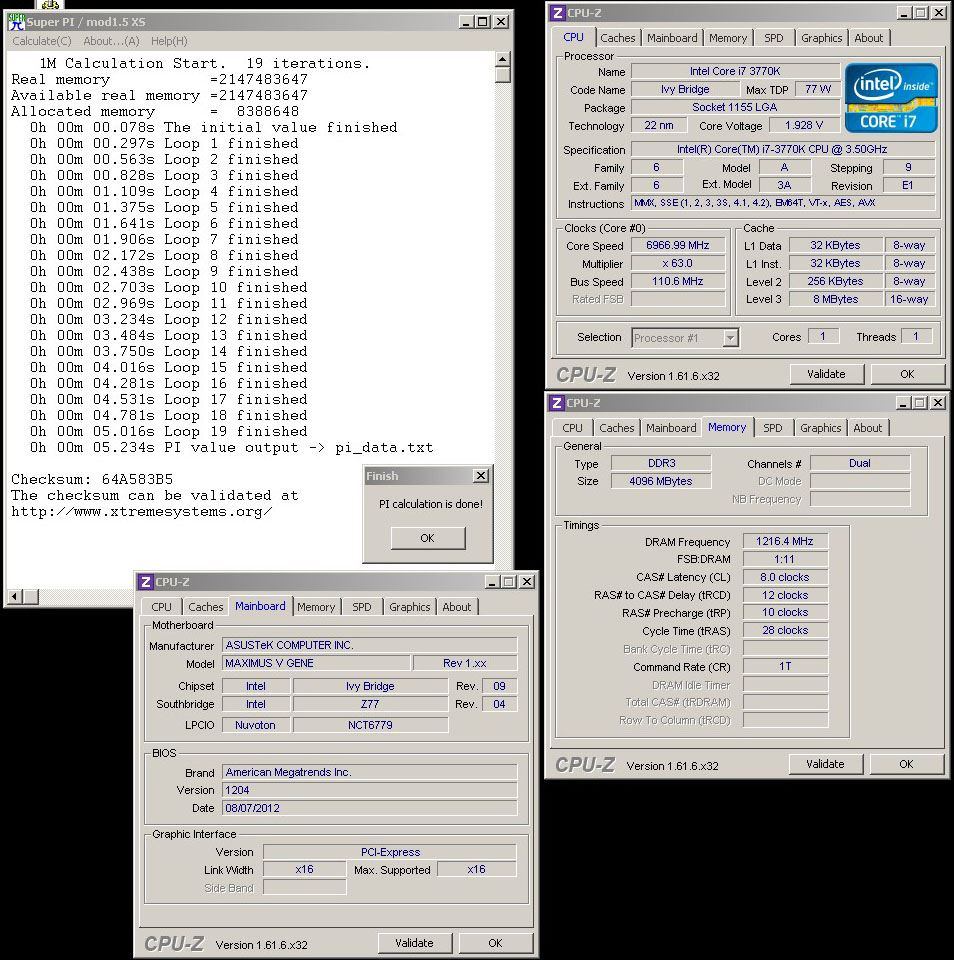Switch to SPD tab in top CPU-Z window
The height and width of the screenshot is (960, 954).
pyautogui.click(x=773, y=38)
